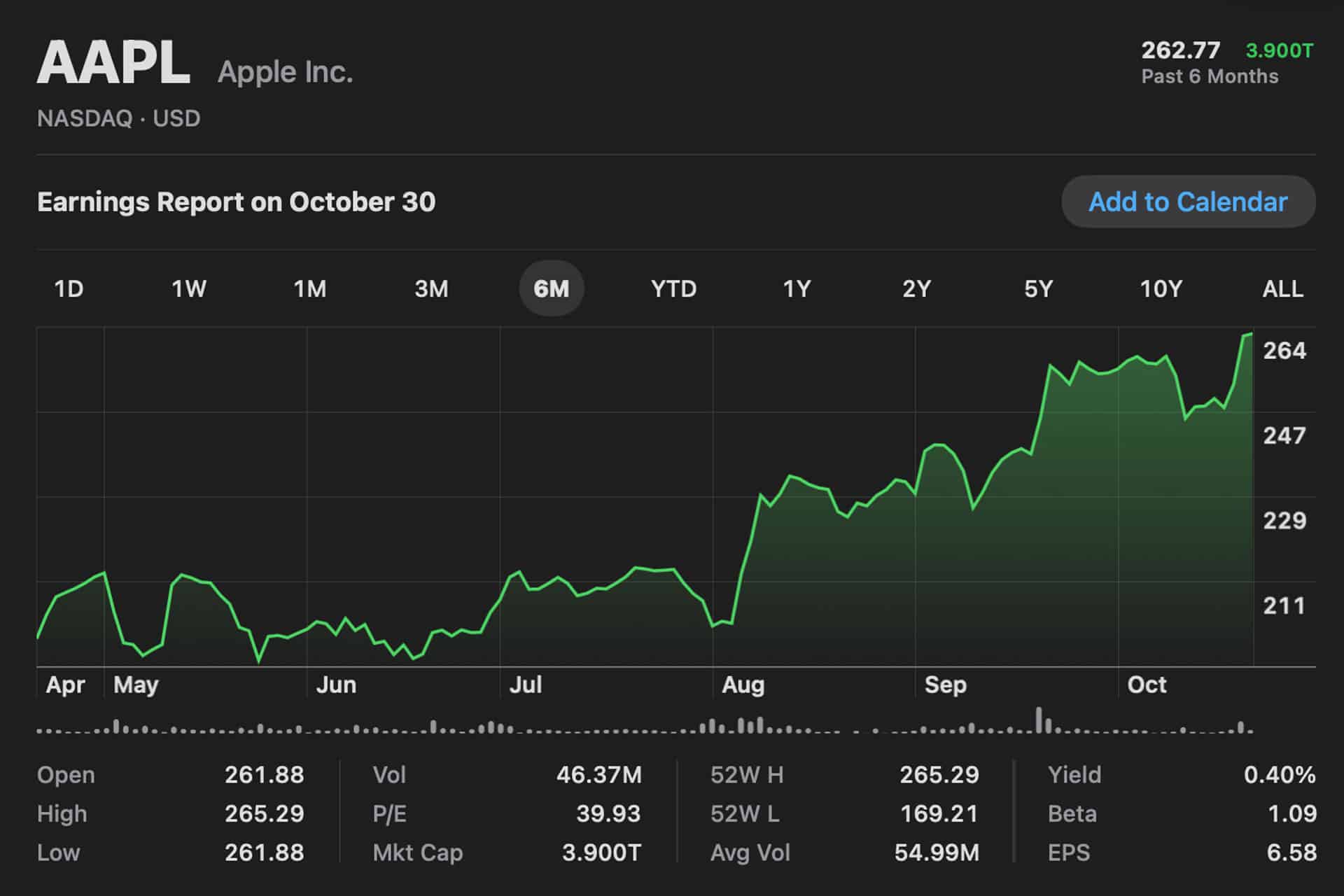Click the Oct label on the axis
Image resolution: width=1344 pixels, height=896 pixels.
click(1146, 684)
